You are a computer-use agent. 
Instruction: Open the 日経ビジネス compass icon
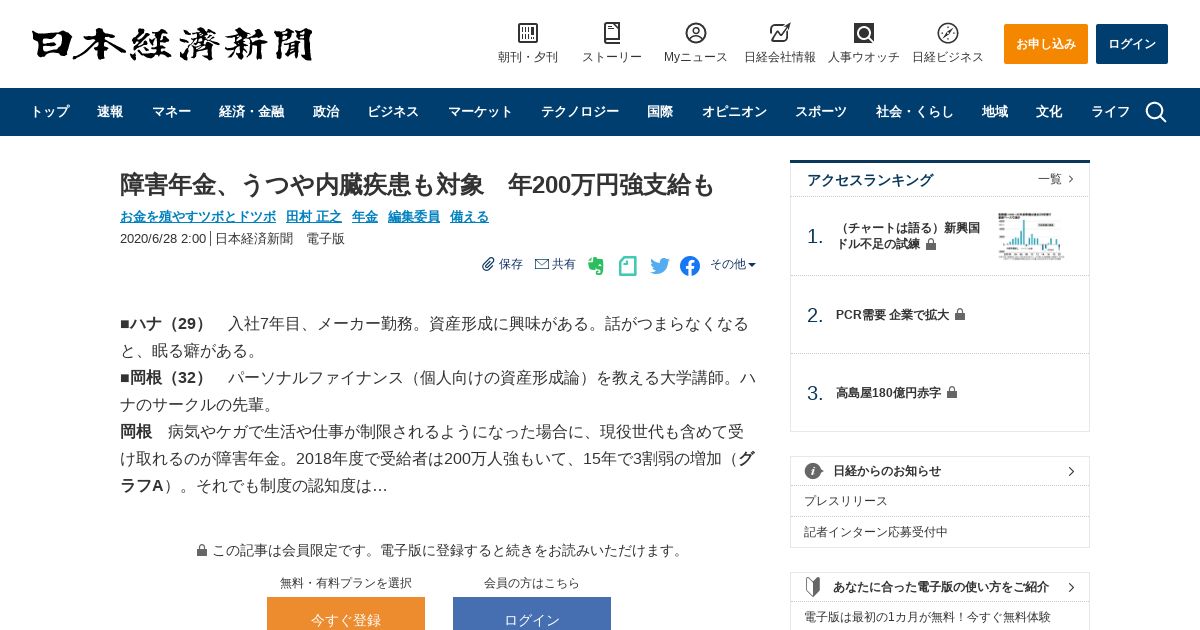(x=948, y=33)
